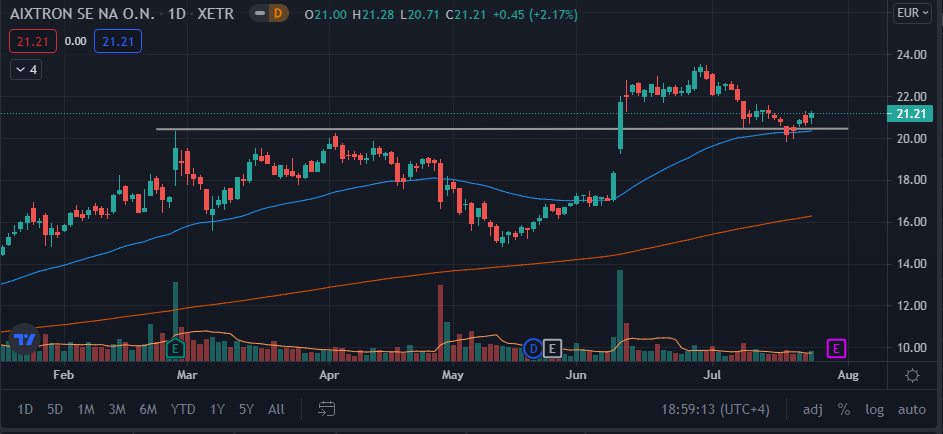Toggle auto scale mode

coord(912,409)
